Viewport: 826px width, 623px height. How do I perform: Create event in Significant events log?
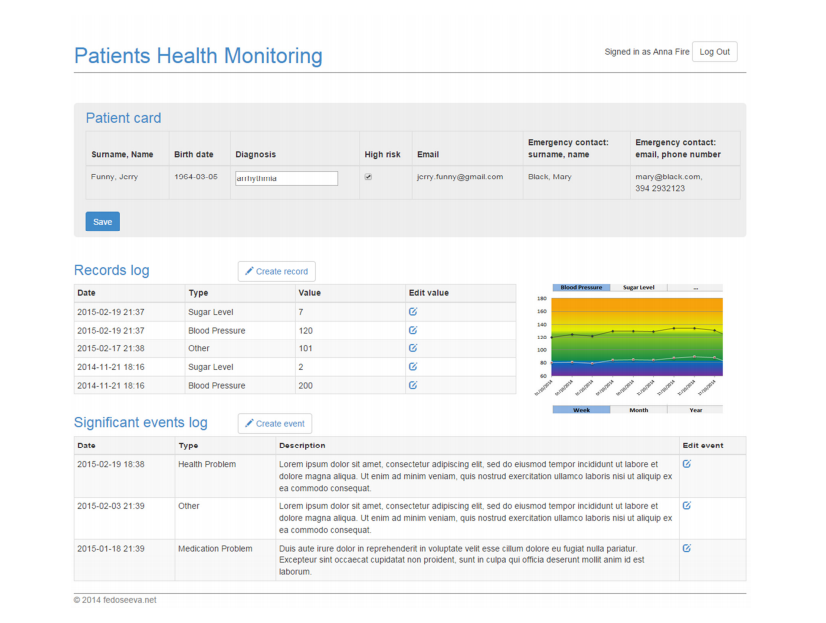tap(275, 423)
